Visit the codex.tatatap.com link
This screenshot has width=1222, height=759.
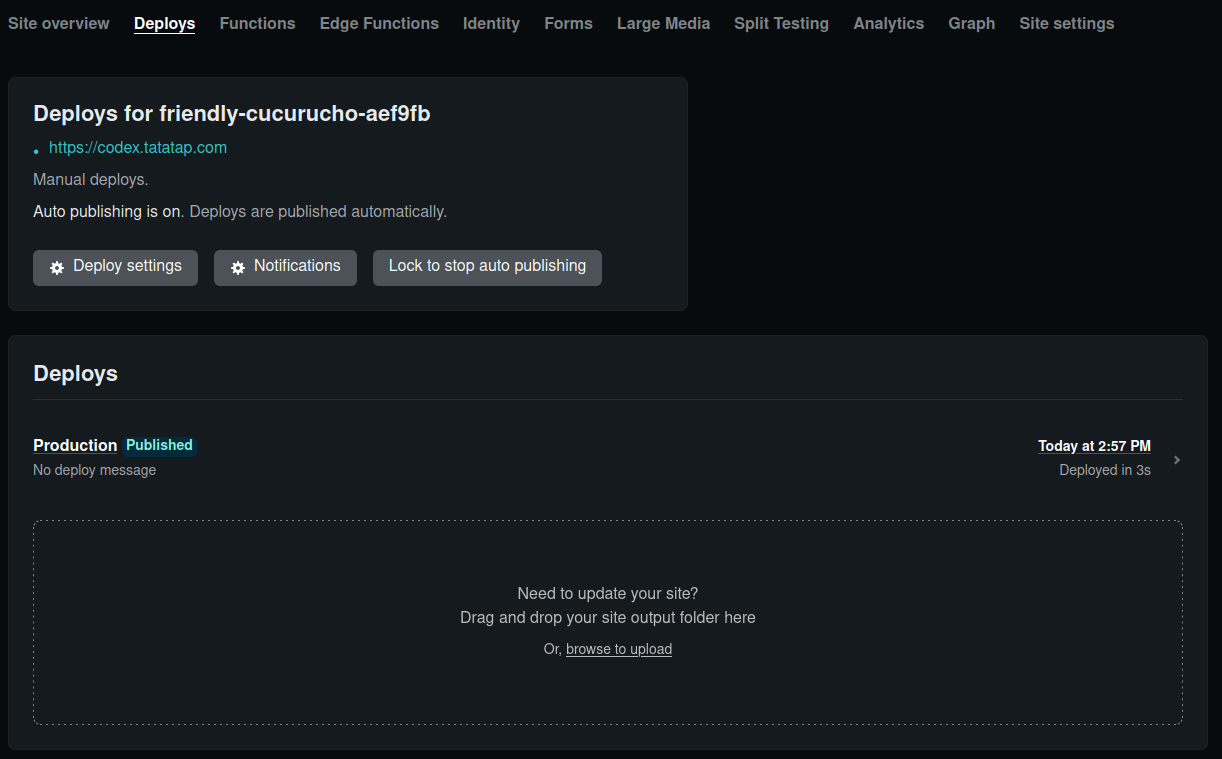click(x=138, y=147)
